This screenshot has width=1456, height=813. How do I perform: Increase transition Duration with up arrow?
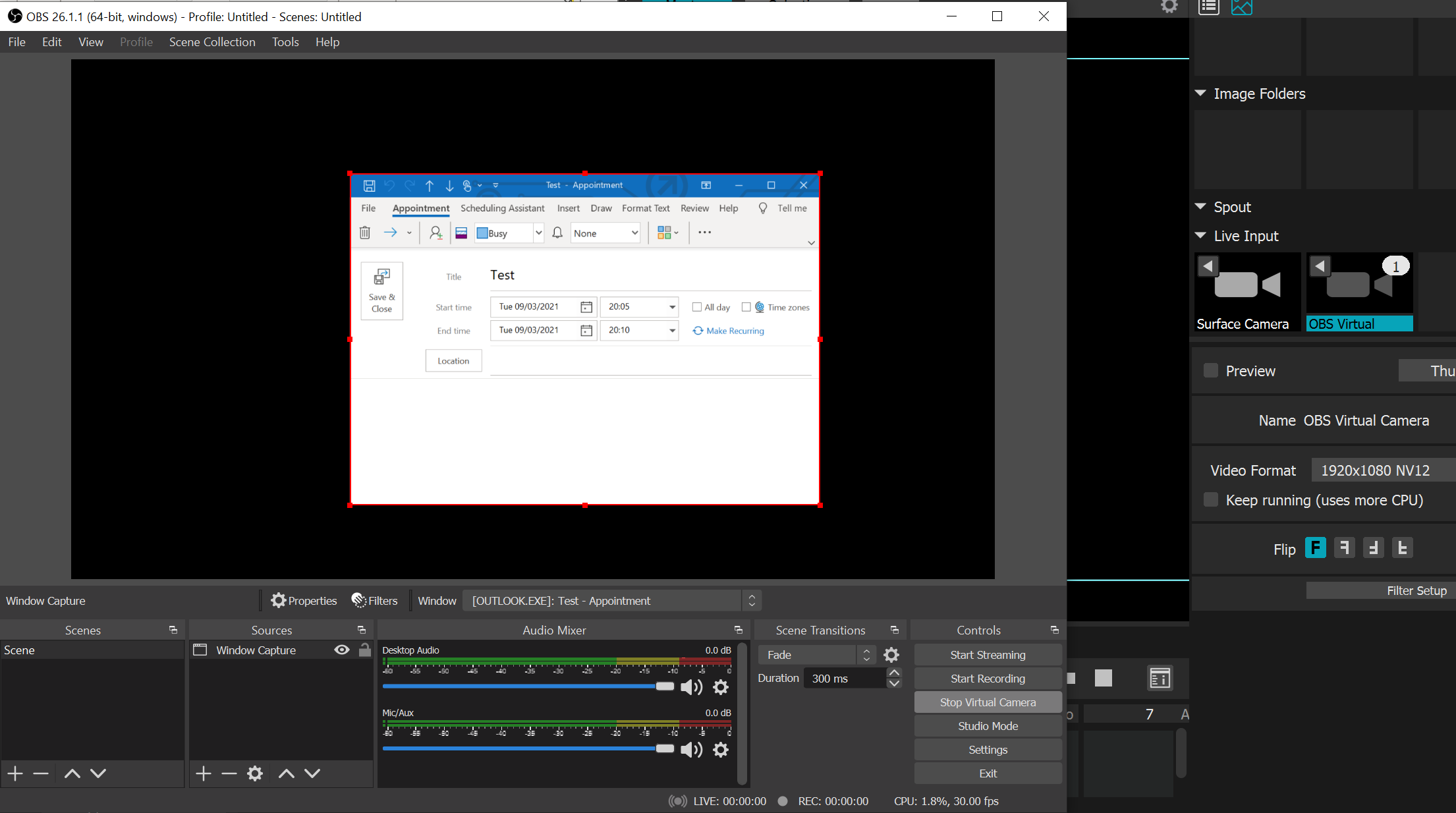894,673
